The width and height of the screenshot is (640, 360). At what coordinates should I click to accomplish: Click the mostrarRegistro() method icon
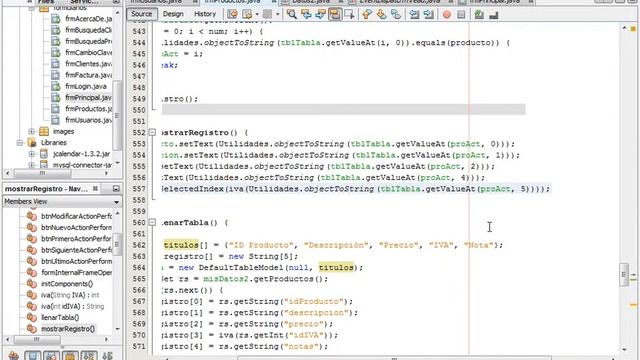[x=31, y=329]
